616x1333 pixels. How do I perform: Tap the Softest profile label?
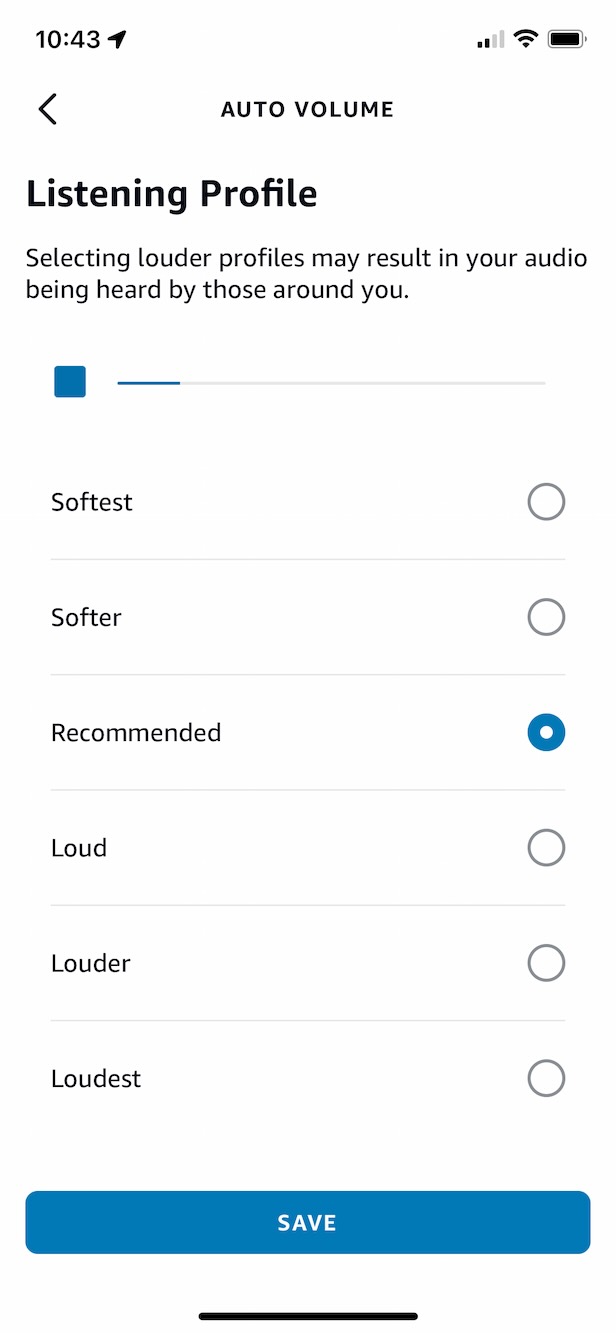[92, 502]
